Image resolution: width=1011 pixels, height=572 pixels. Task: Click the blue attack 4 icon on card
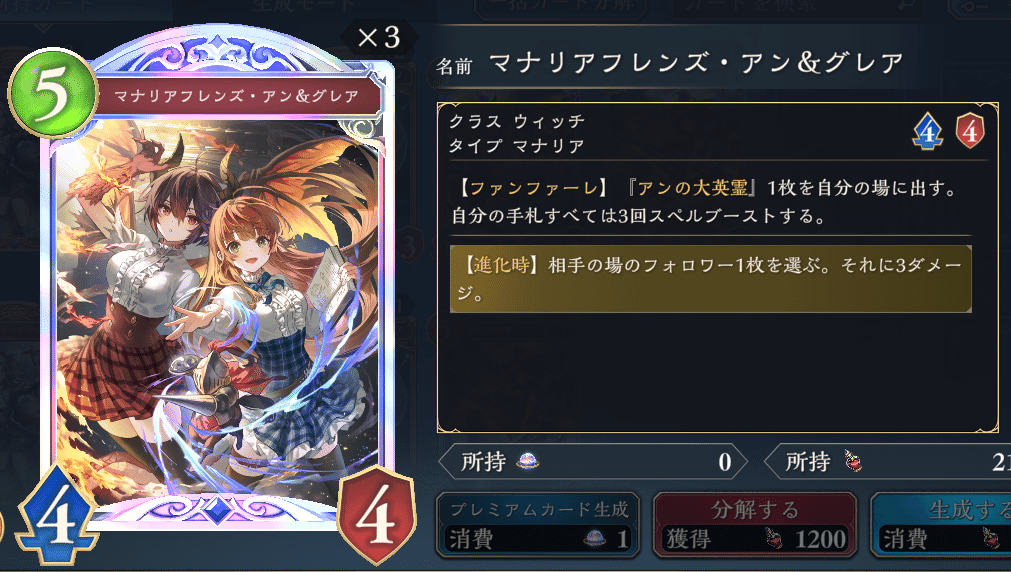(56, 517)
